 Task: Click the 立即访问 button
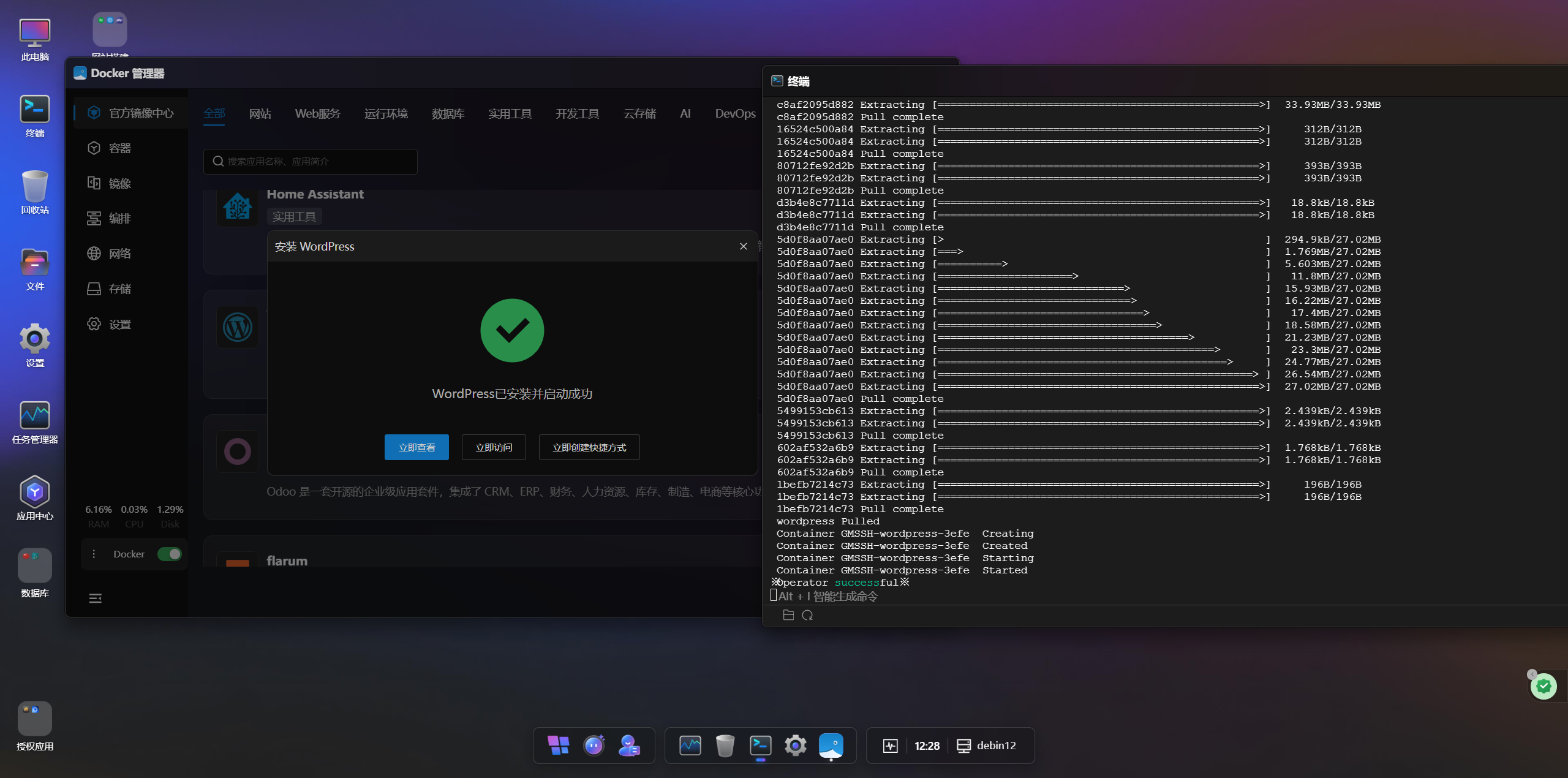coord(494,447)
